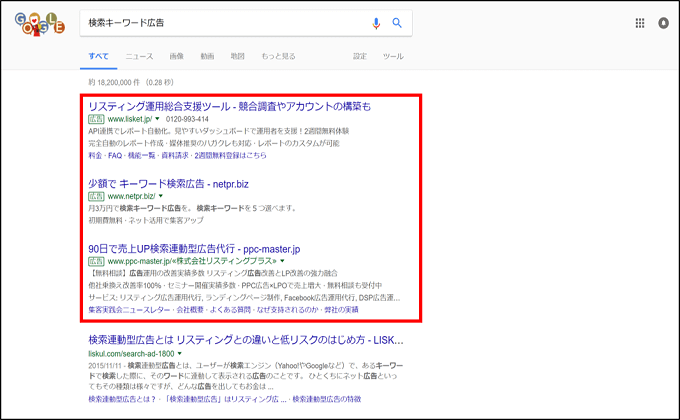Open the「検索連動型広告」はリスティング広 sublink
Image resolution: width=680 pixels, height=420 pixels.
pos(225,399)
